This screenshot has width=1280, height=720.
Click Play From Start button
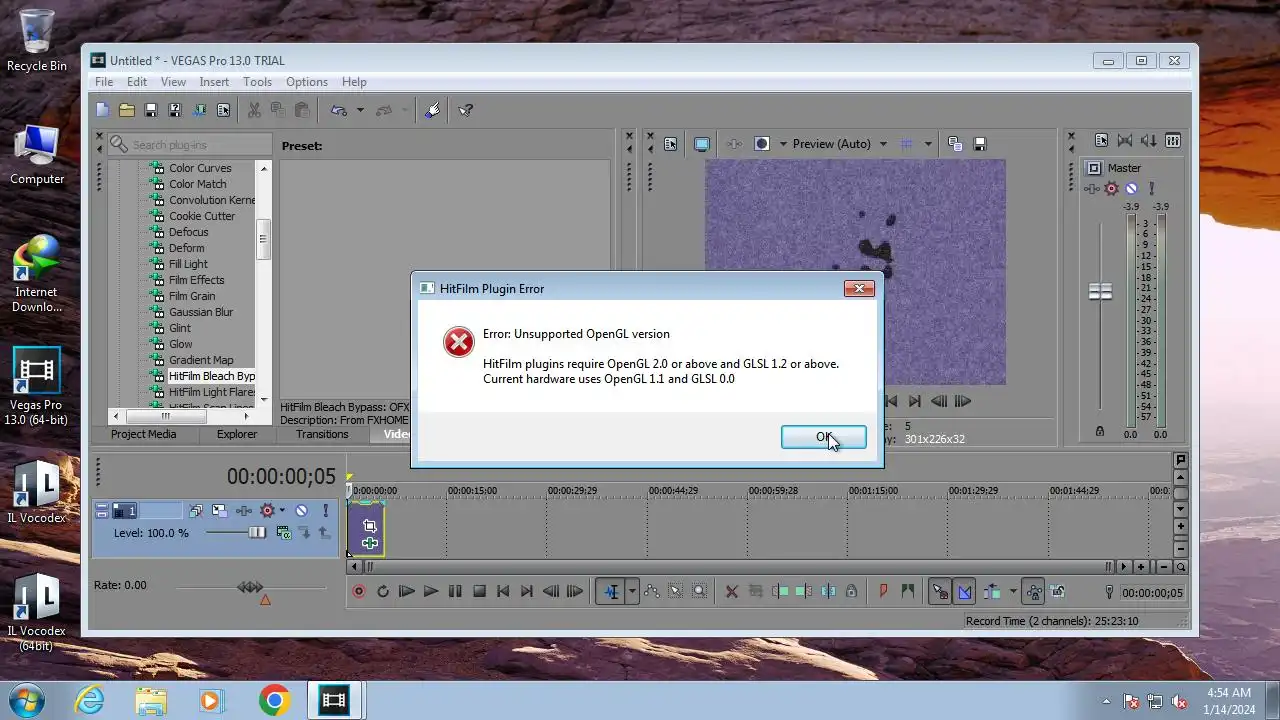pos(407,592)
